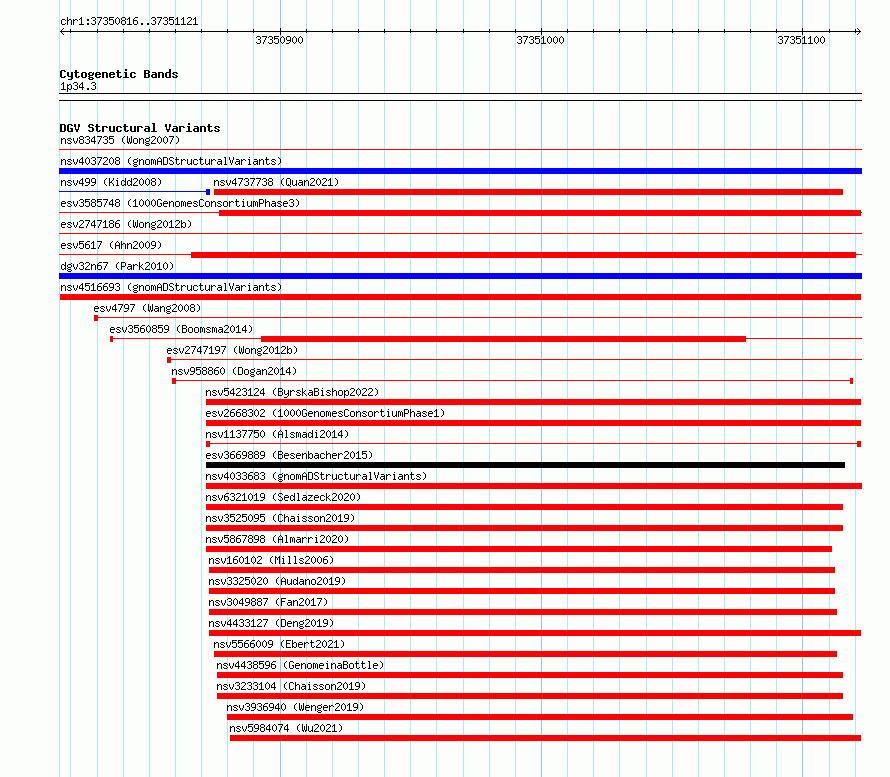Click the left arrow end of the ruler
The width and height of the screenshot is (890, 777).
62,31
